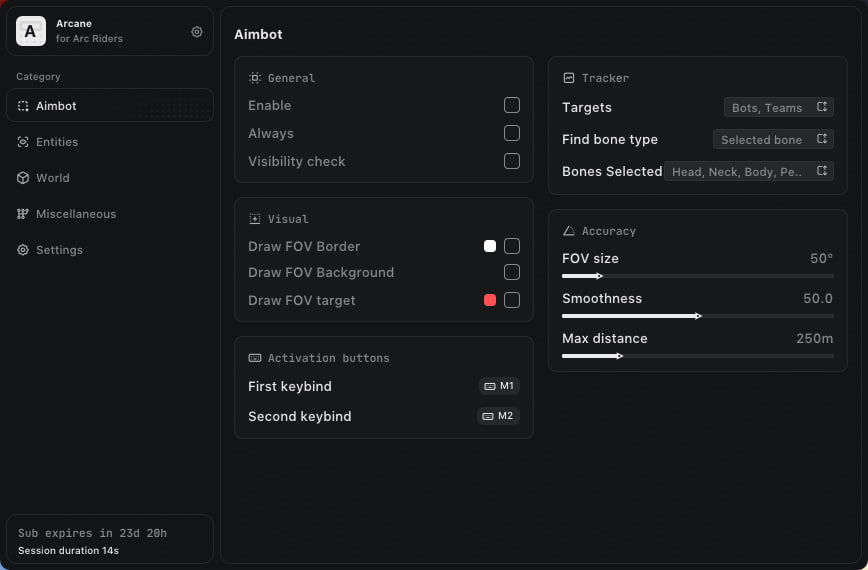Image resolution: width=868 pixels, height=570 pixels.
Task: Click the Accuracy triangle header icon
Action: pyautogui.click(x=569, y=231)
